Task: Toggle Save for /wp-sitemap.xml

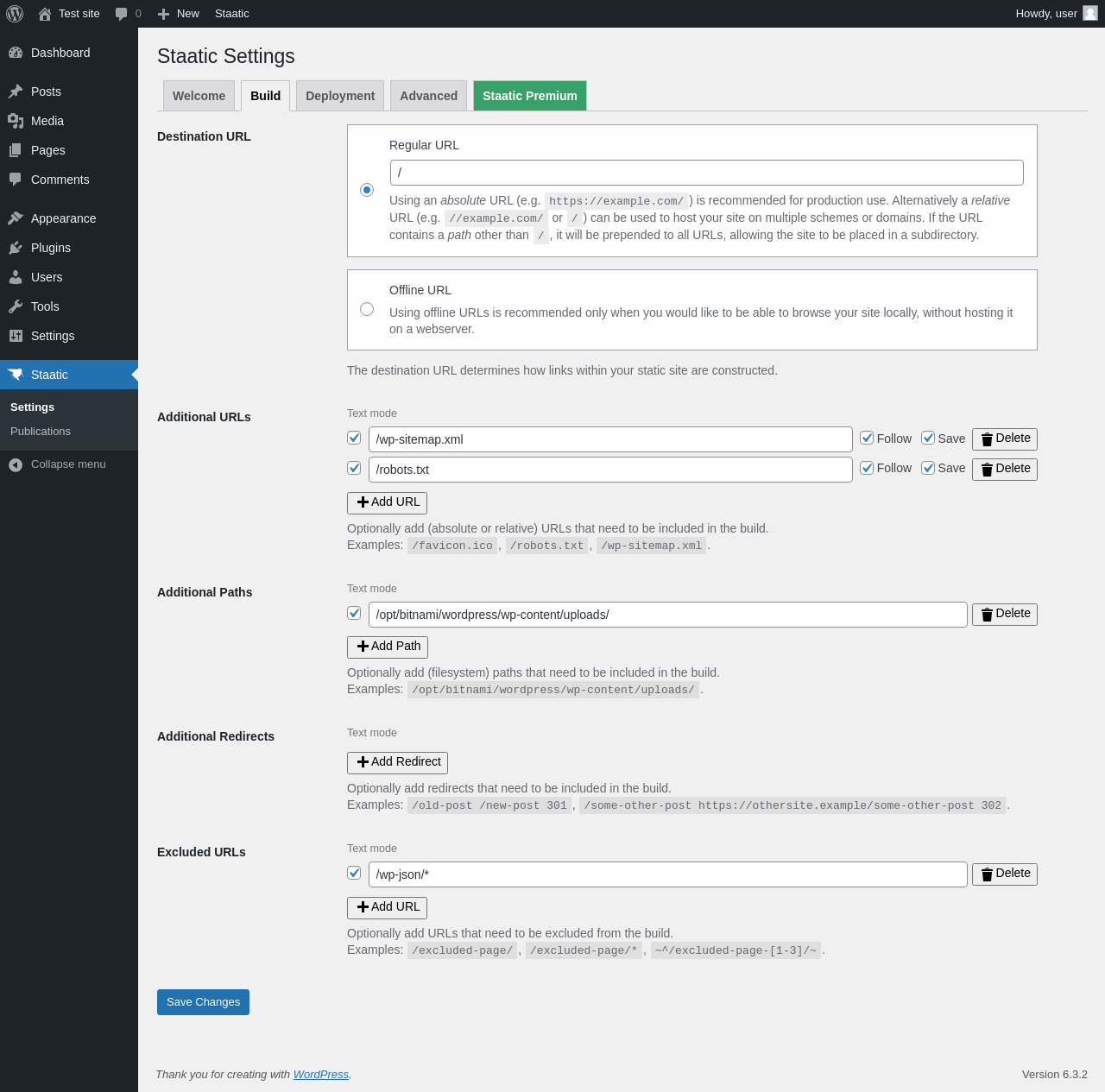Action: [x=928, y=438]
